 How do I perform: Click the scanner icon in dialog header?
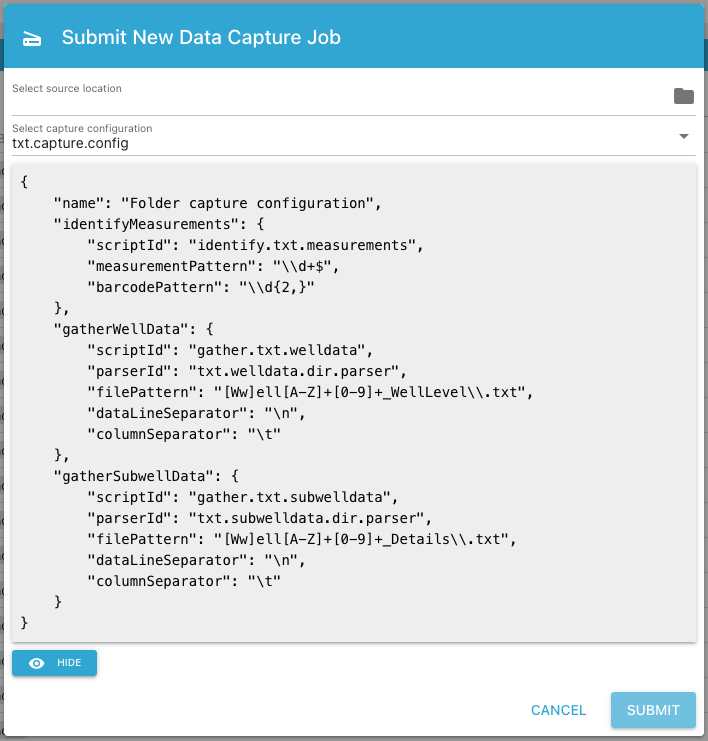[x=33, y=38]
